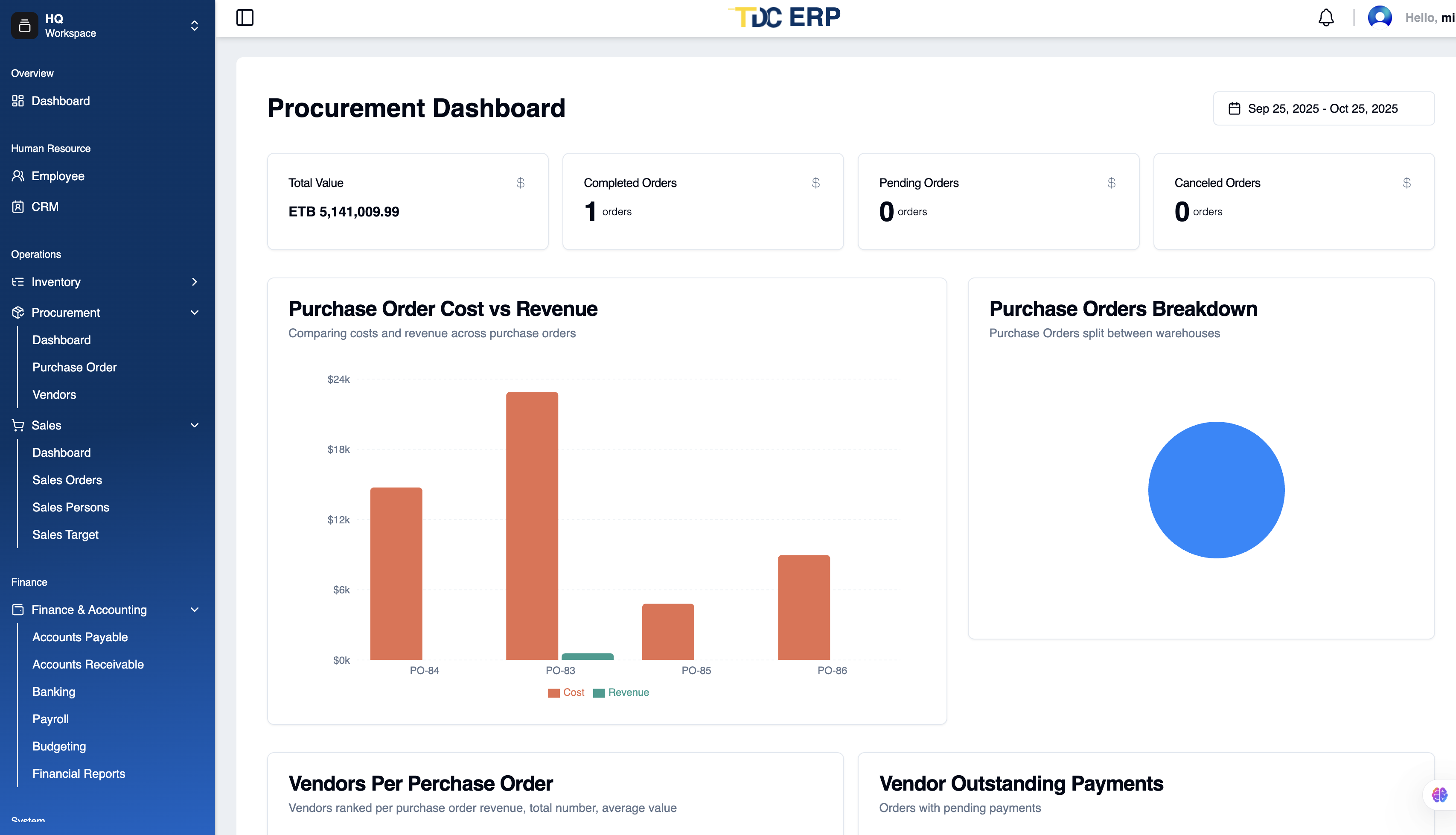1456x835 pixels.
Task: Open the Sep 25 - Oct 25 date picker
Action: (x=1323, y=109)
